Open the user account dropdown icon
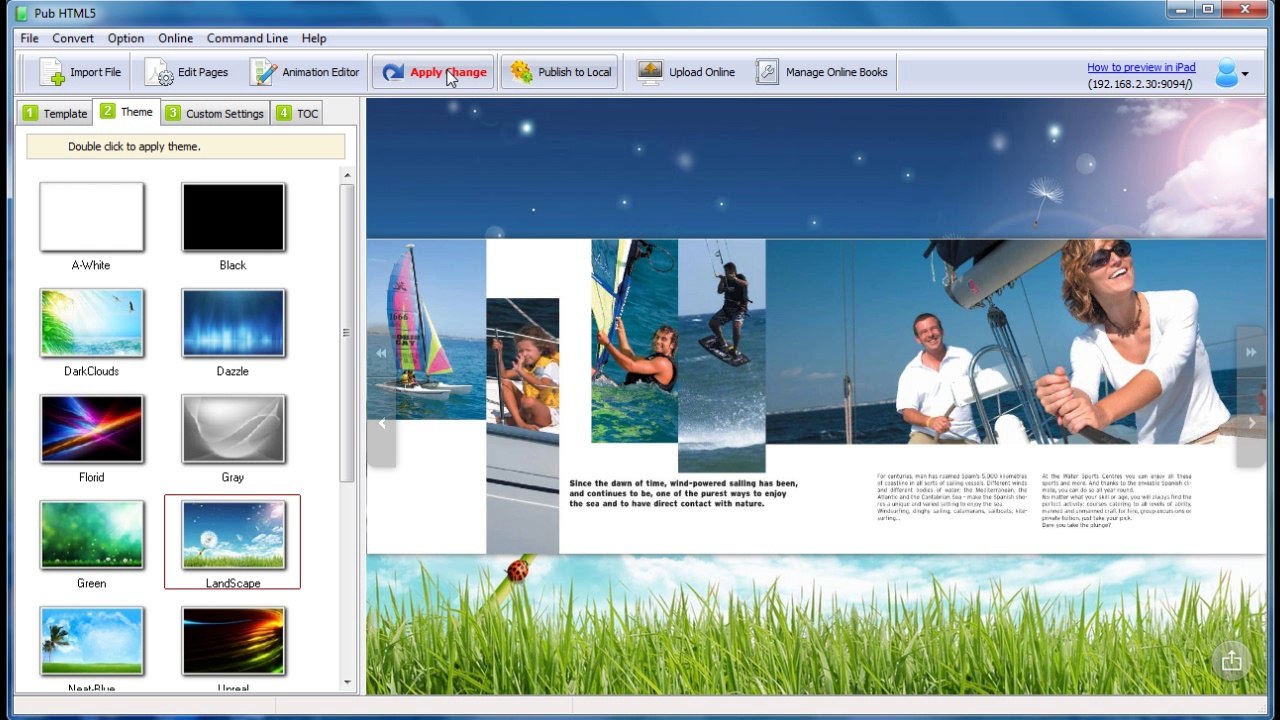Image resolution: width=1280 pixels, height=720 pixels. pyautogui.click(x=1232, y=73)
